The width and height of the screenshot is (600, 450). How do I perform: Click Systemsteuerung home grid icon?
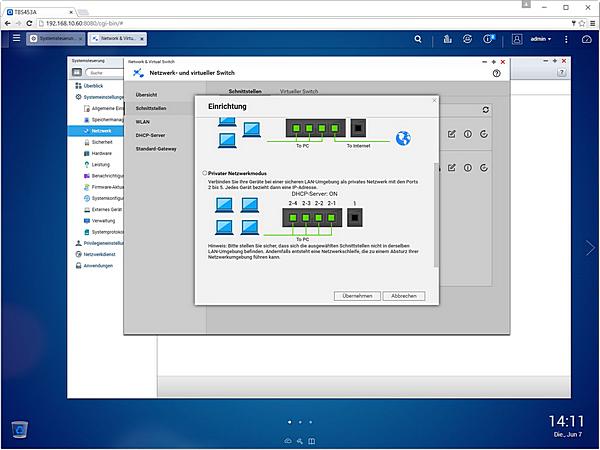[x=77, y=72]
